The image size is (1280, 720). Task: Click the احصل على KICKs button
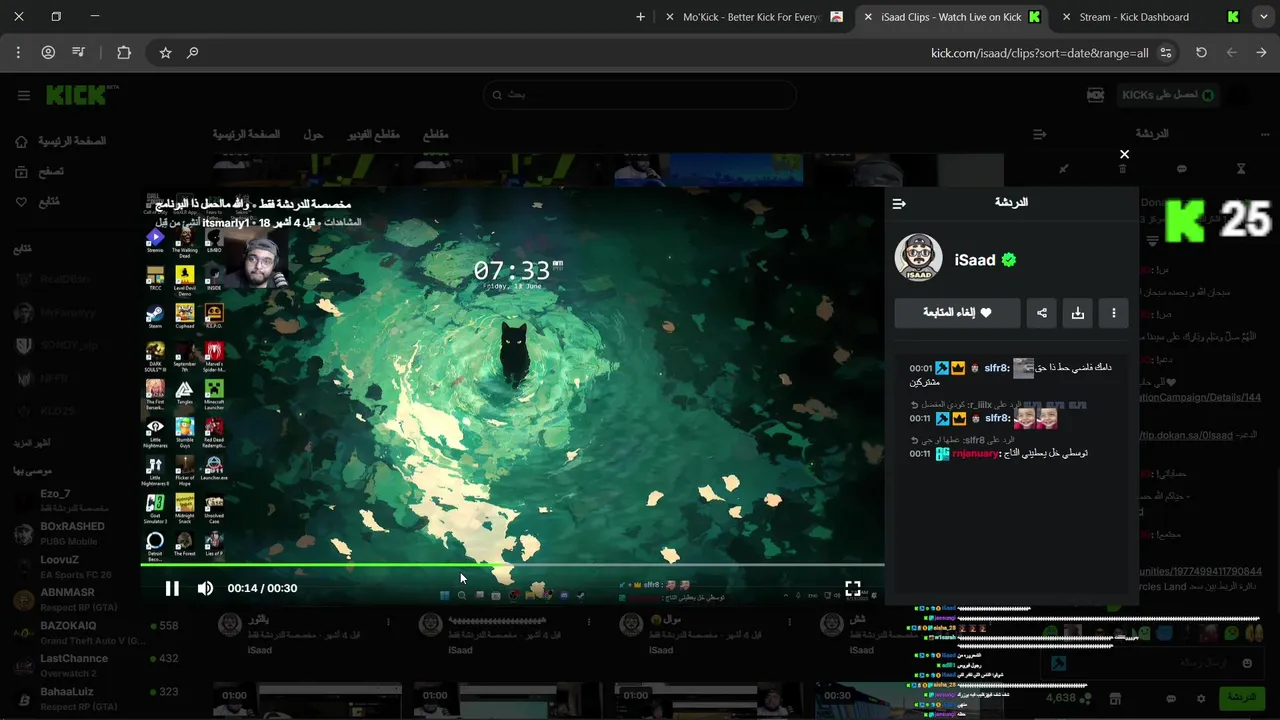tap(1166, 95)
